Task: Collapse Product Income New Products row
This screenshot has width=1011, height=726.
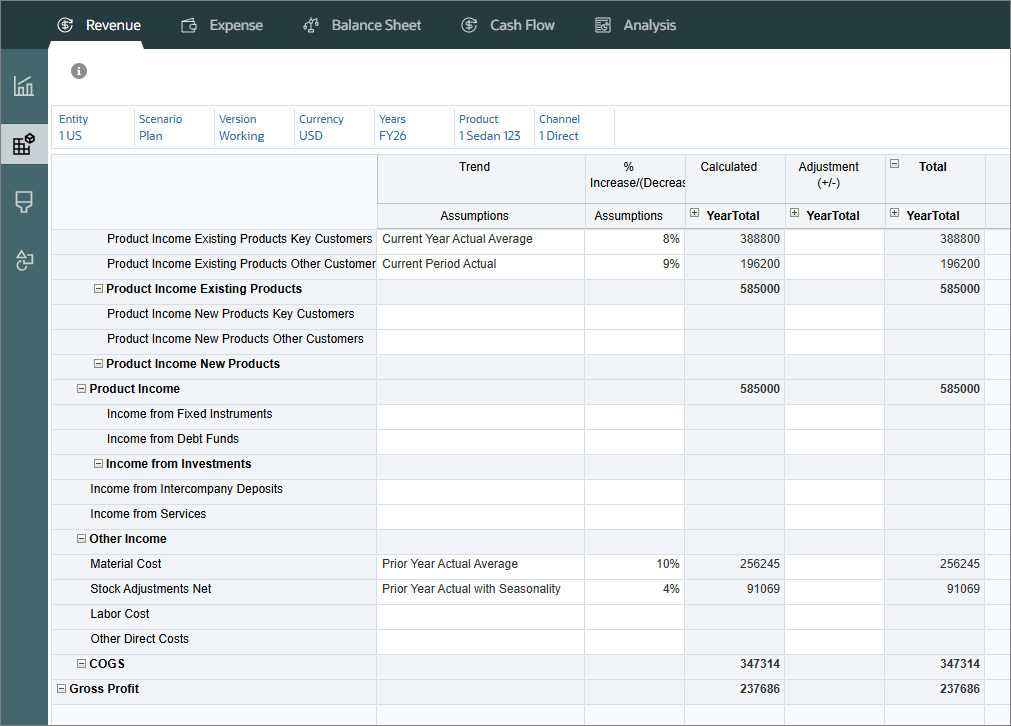Action: [x=99, y=363]
